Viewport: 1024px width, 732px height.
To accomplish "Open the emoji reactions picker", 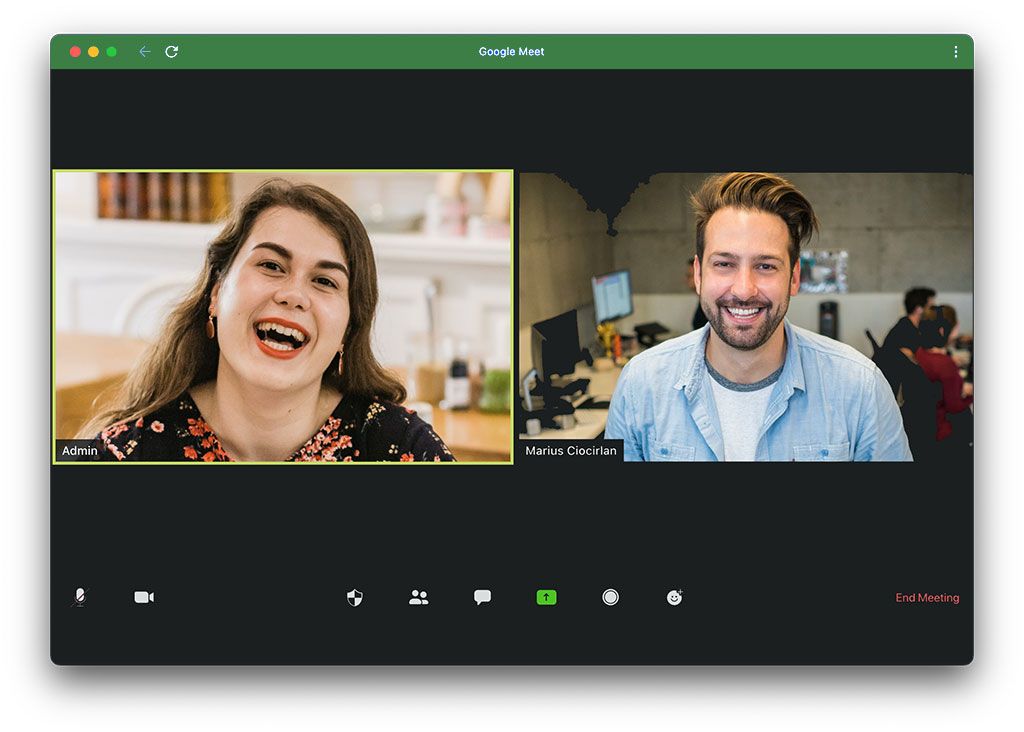I will click(675, 597).
